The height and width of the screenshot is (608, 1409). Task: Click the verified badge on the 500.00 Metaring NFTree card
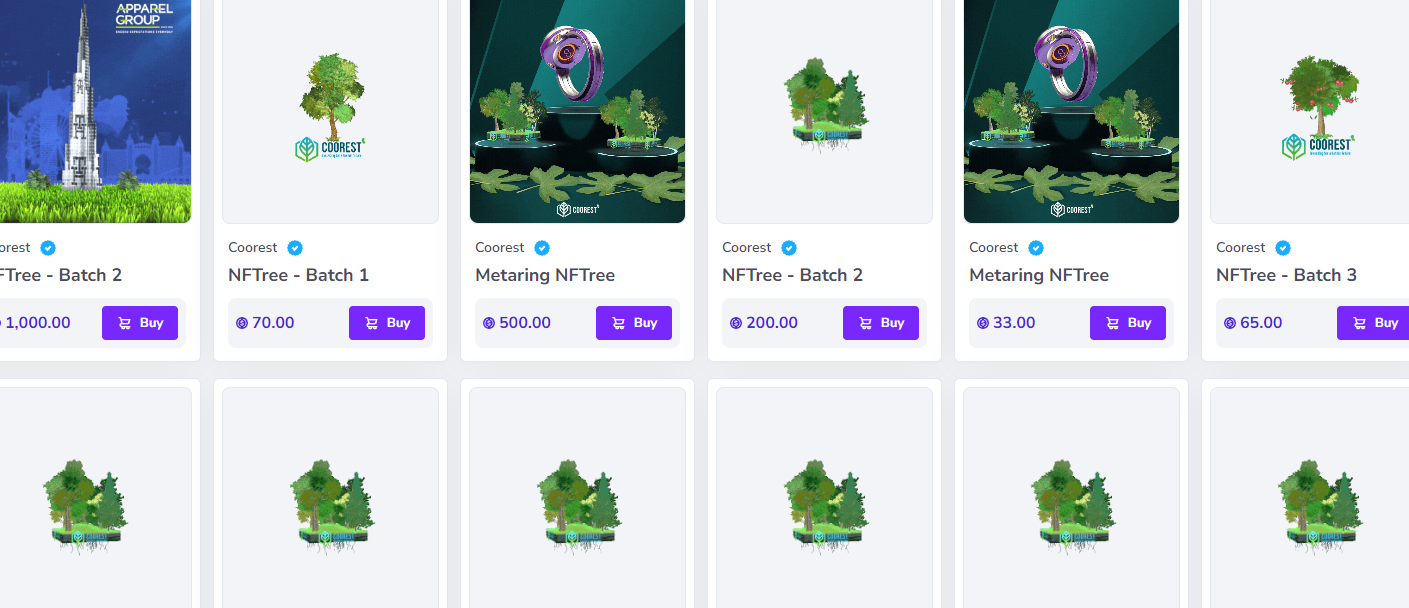pos(542,248)
